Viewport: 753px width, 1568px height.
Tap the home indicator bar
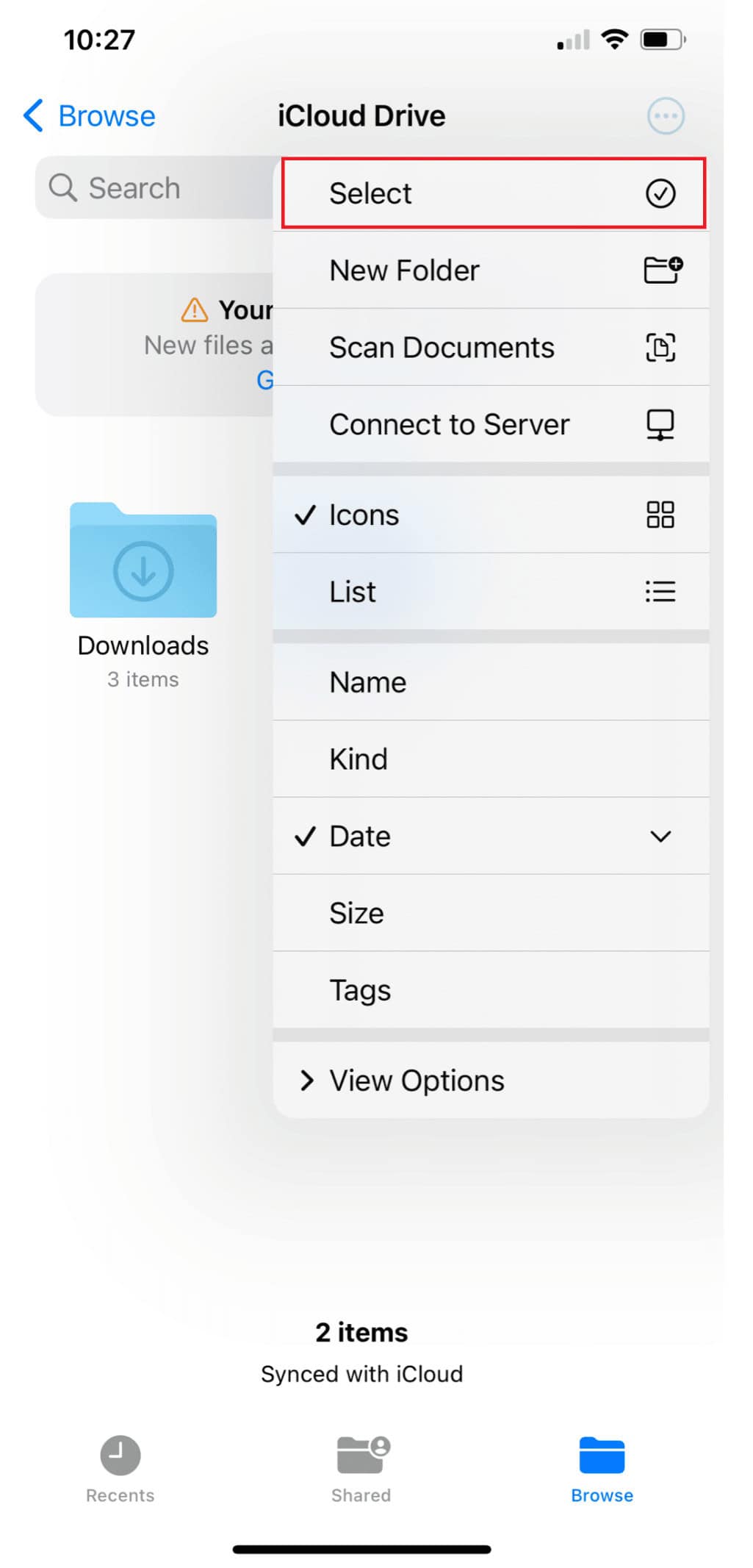[361, 1549]
